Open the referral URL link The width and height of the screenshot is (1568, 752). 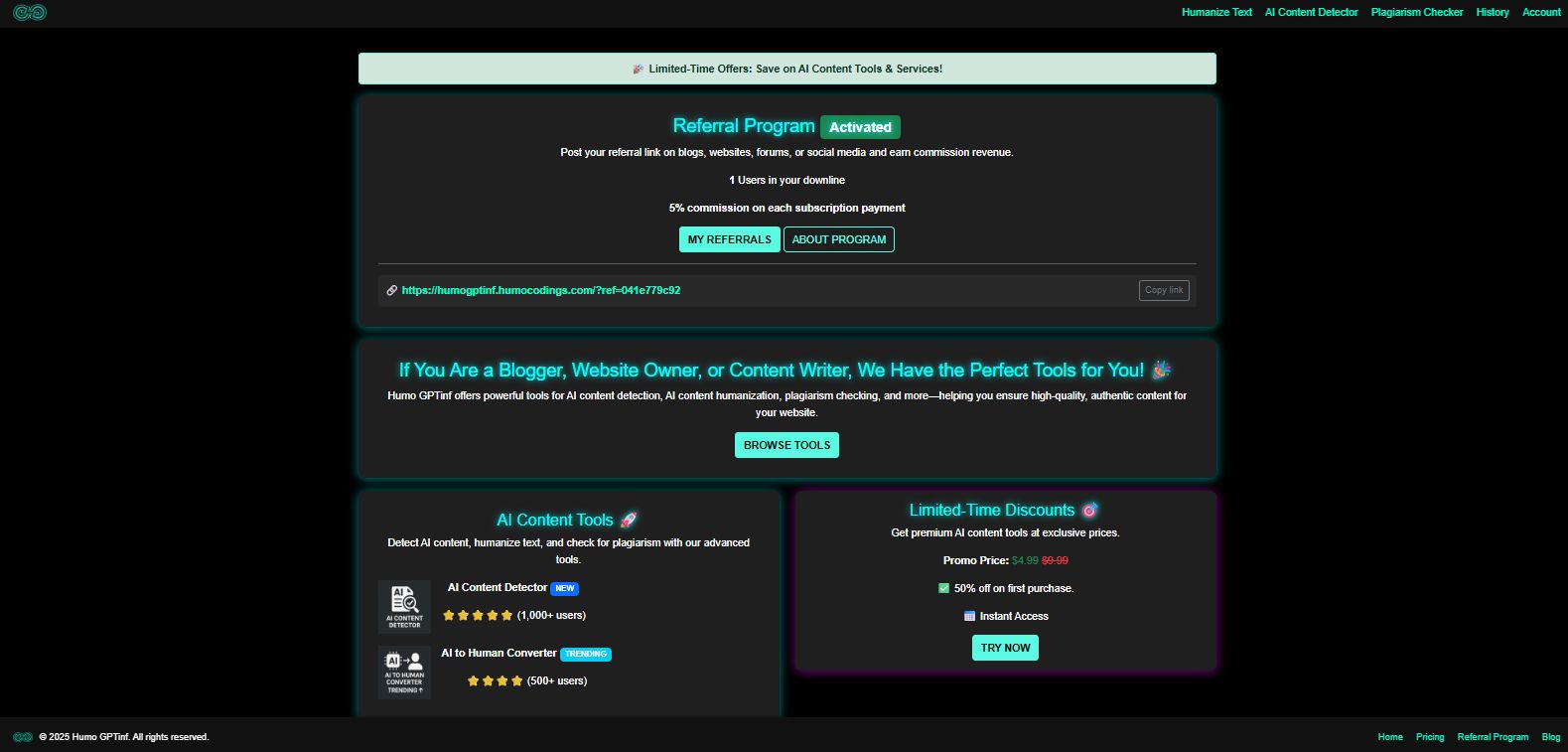pos(541,290)
